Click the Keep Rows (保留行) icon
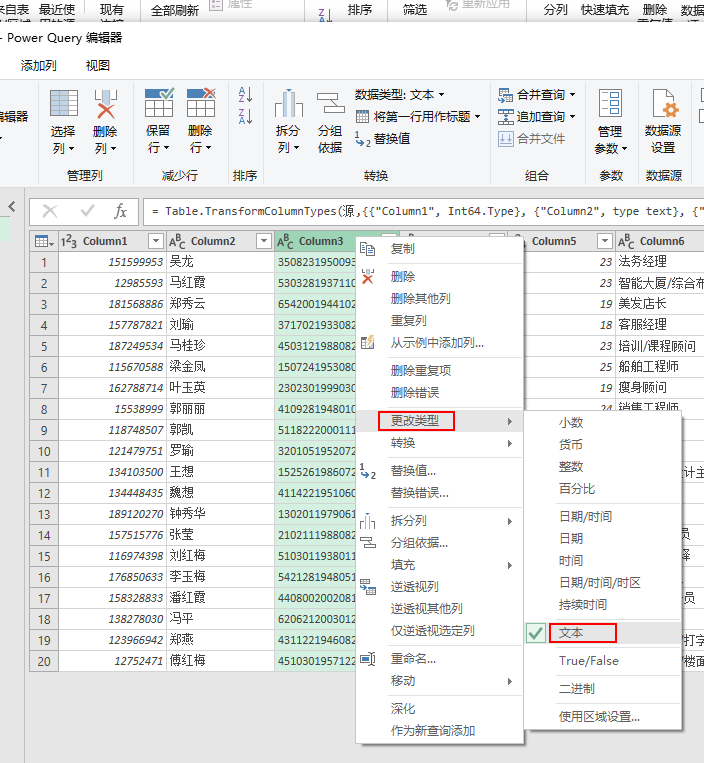The width and height of the screenshot is (704, 763). coord(159,102)
